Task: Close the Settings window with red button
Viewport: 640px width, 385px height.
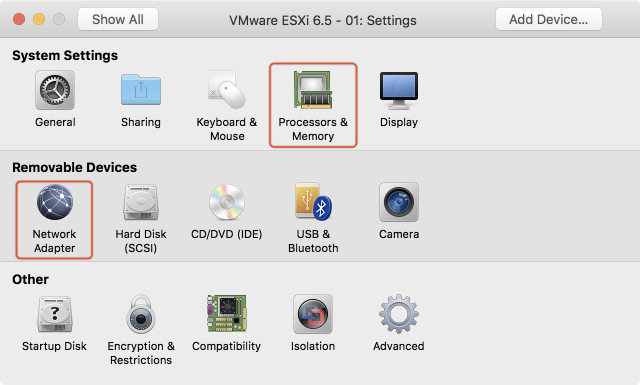Action: [19, 19]
